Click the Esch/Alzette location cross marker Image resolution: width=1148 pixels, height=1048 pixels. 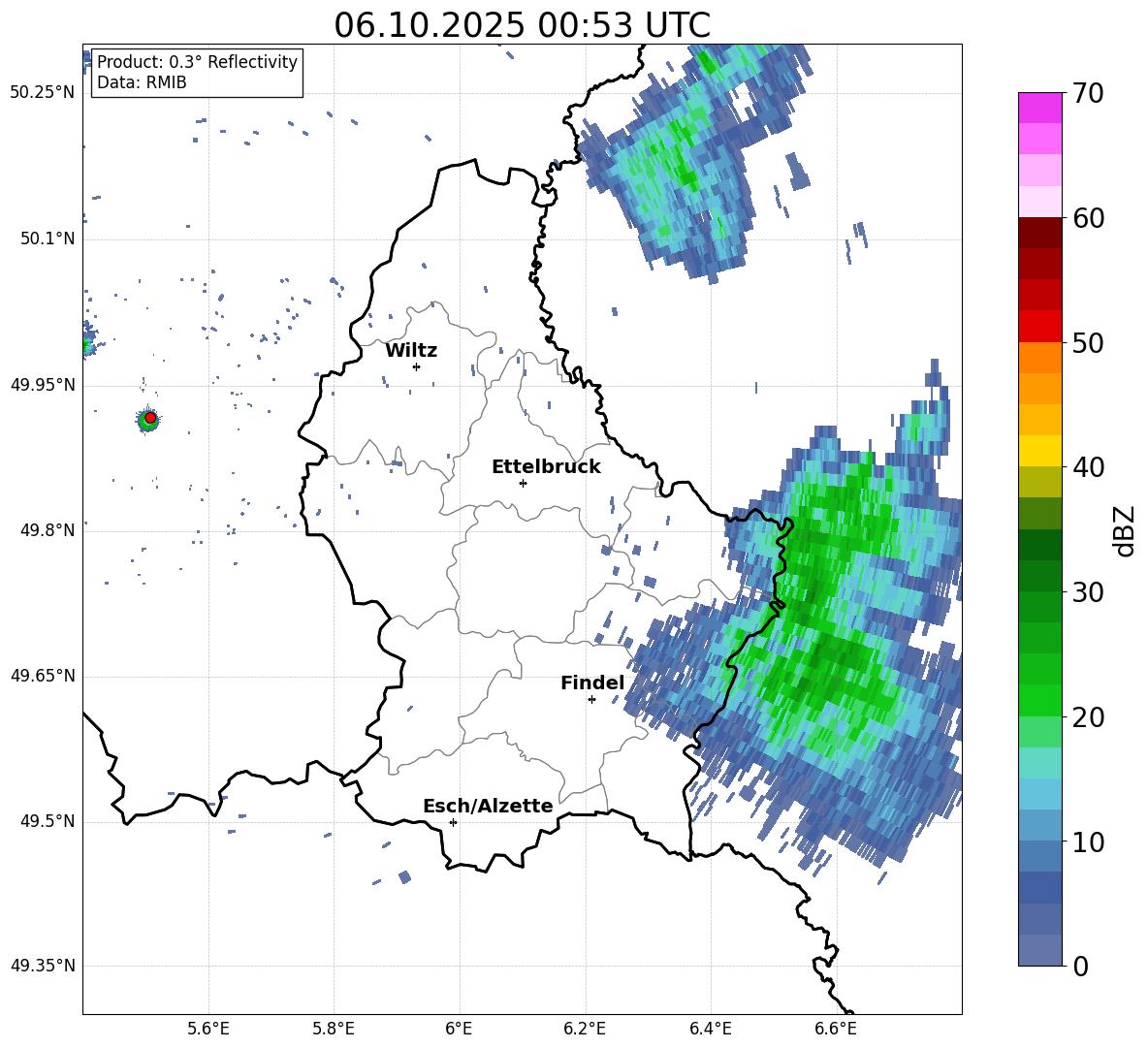(x=453, y=822)
